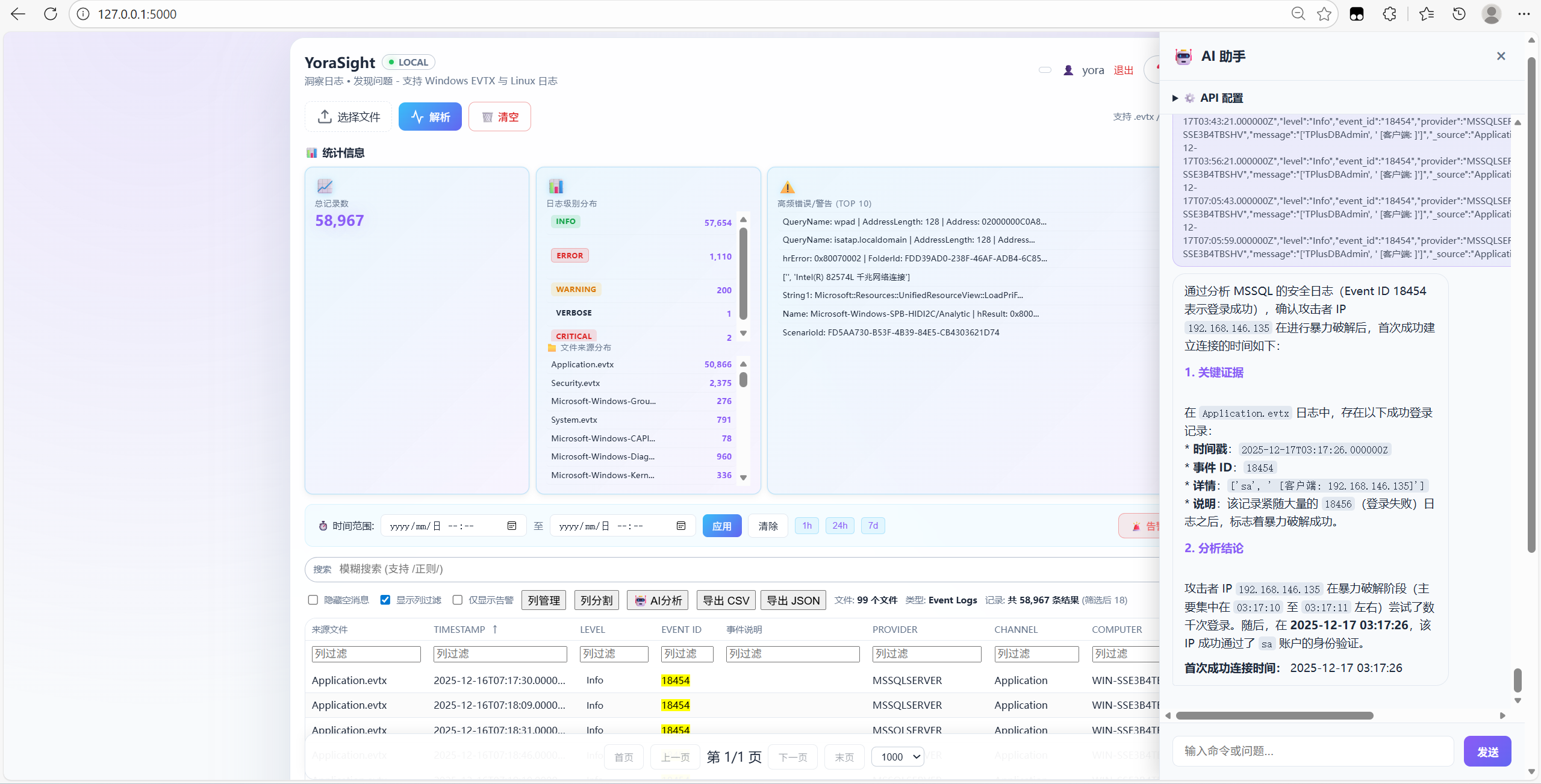Open start date calendar picker icon
Screen dimensions: 1541x784
(512, 526)
